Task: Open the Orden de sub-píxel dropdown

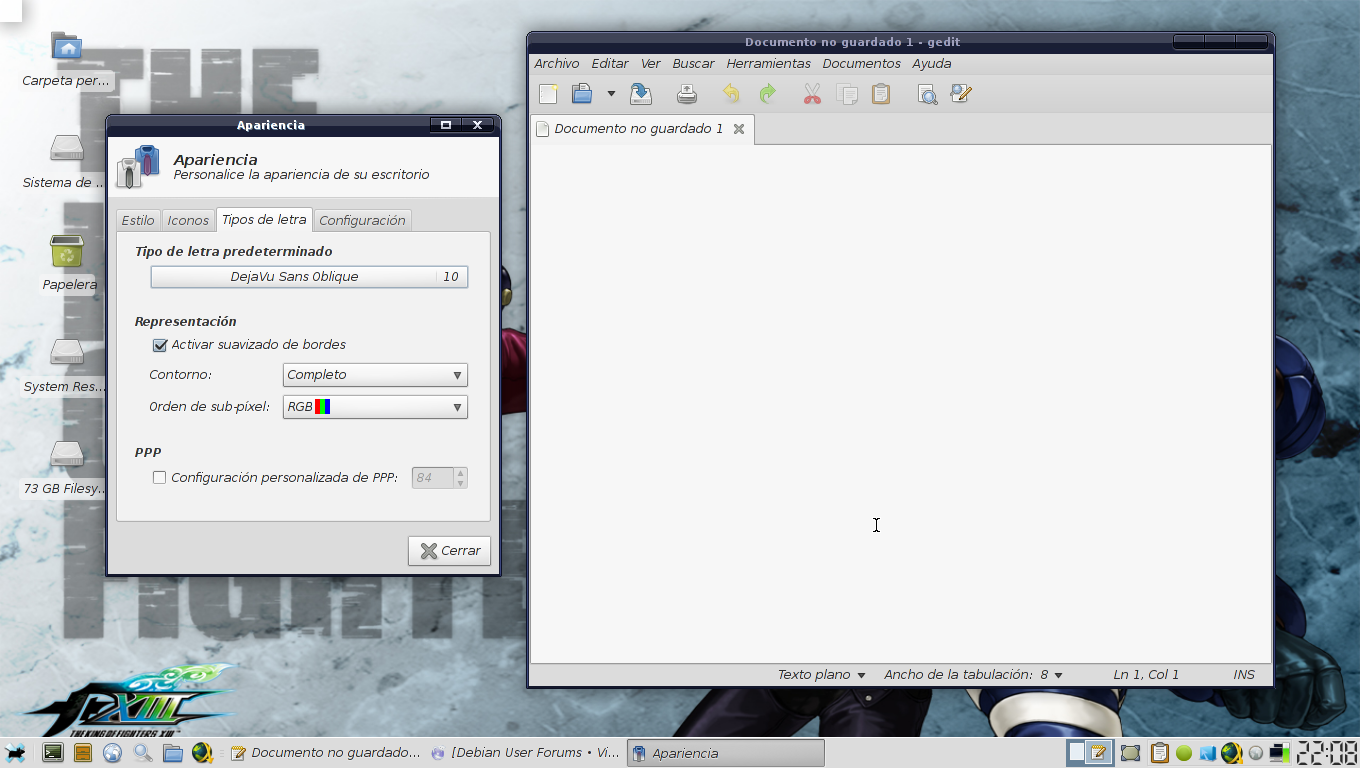Action: [375, 407]
